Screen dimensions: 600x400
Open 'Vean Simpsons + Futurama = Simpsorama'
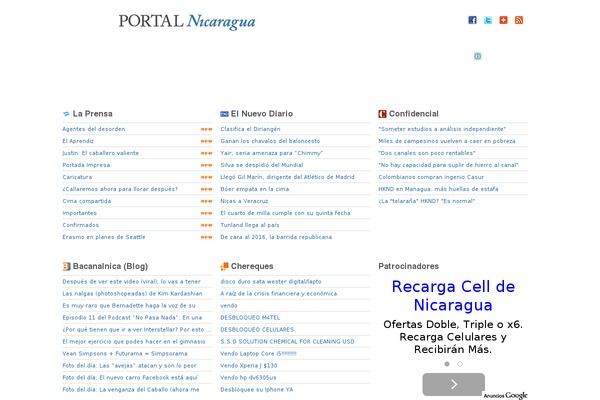click(x=125, y=353)
